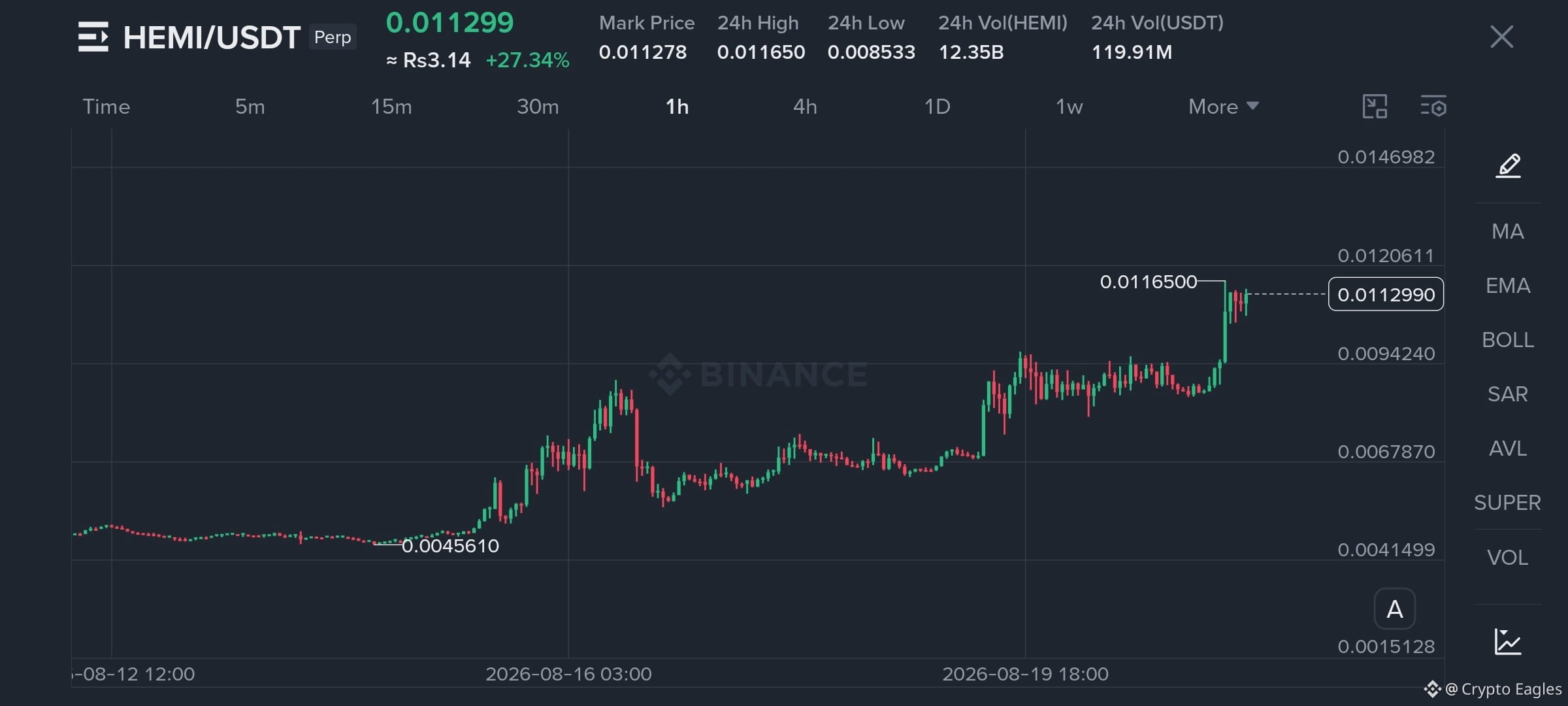The height and width of the screenshot is (706, 1568).
Task: Select the 1w timeframe
Action: [1069, 107]
